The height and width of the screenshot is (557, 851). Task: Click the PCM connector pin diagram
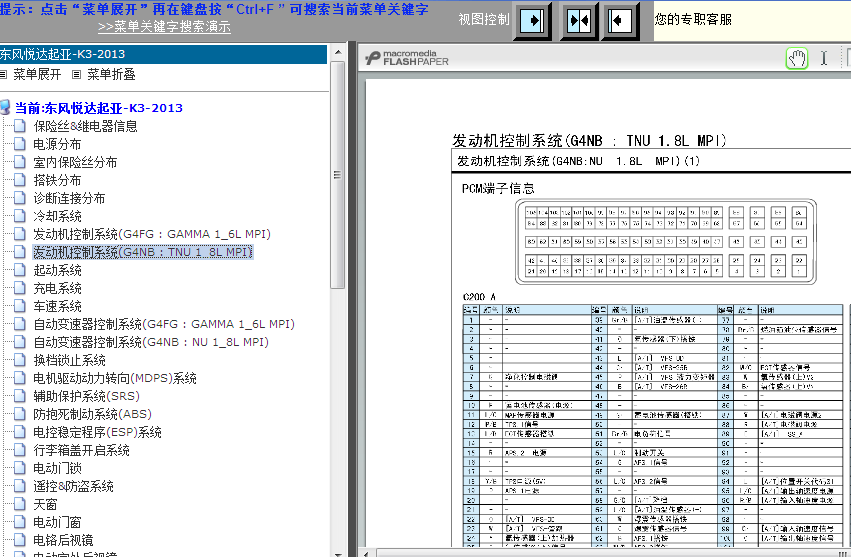coord(666,242)
